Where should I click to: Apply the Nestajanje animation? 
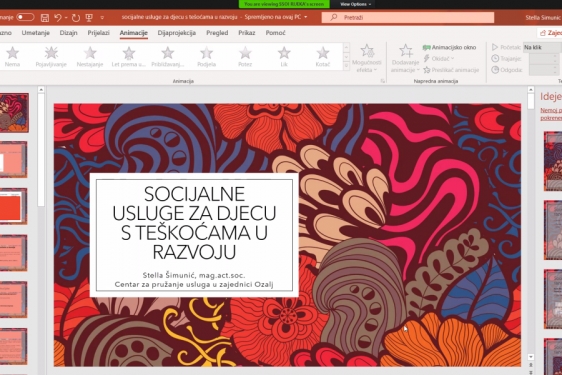click(x=90, y=57)
